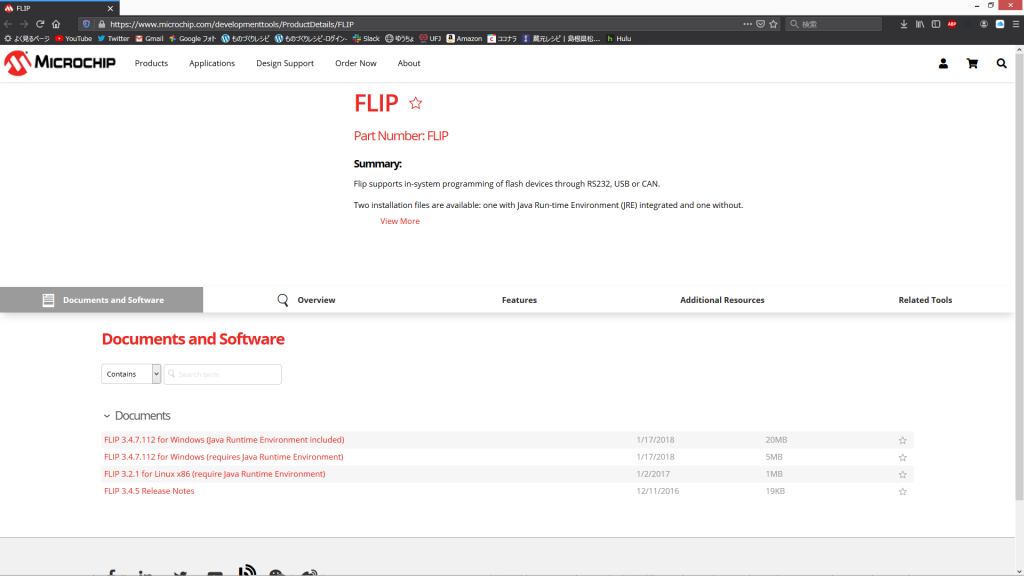Image resolution: width=1024 pixels, height=576 pixels.
Task: Open the Twitter bookmark
Action: [x=114, y=39]
